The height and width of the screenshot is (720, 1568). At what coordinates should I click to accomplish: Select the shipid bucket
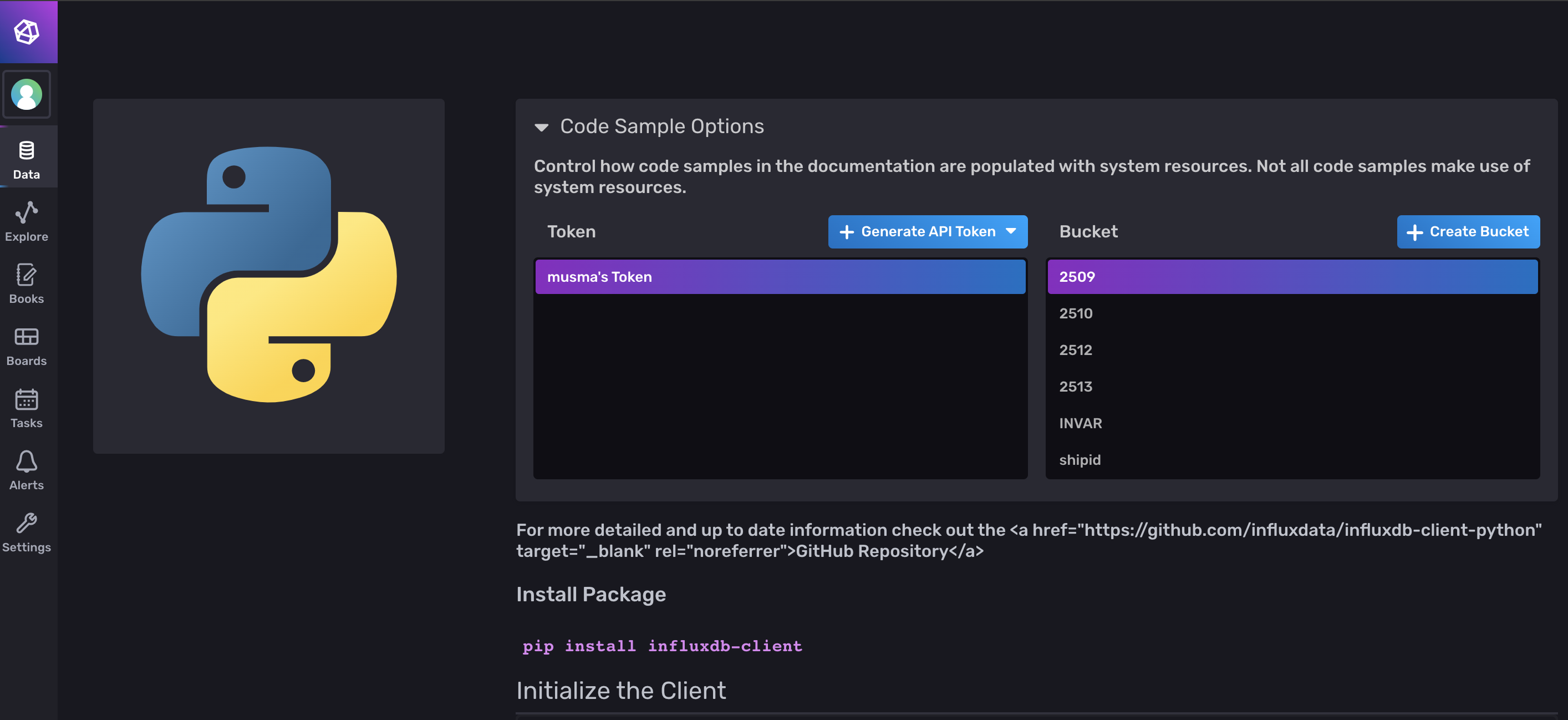[1292, 459]
